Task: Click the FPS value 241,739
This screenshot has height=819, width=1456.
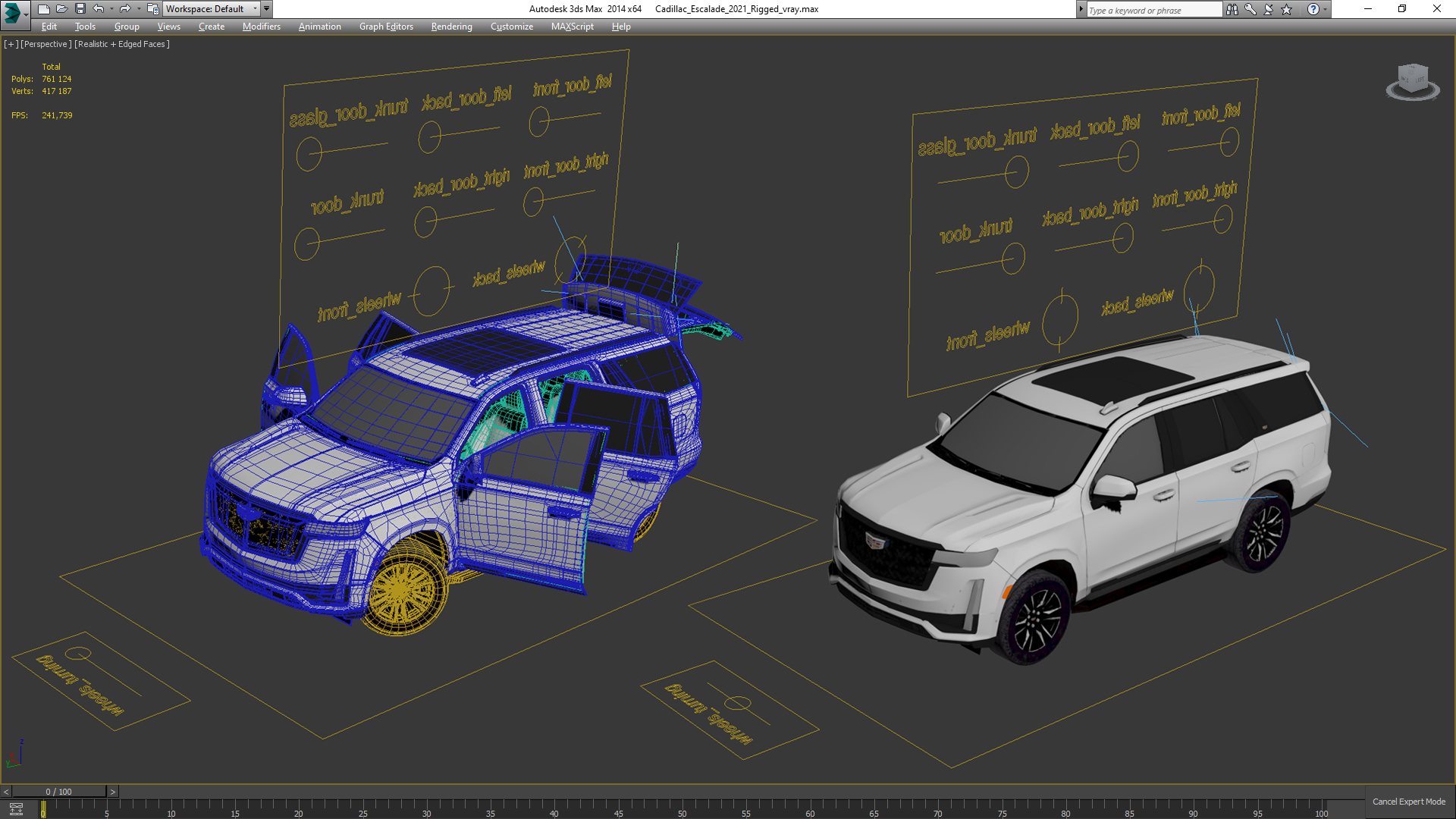Action: [58, 115]
